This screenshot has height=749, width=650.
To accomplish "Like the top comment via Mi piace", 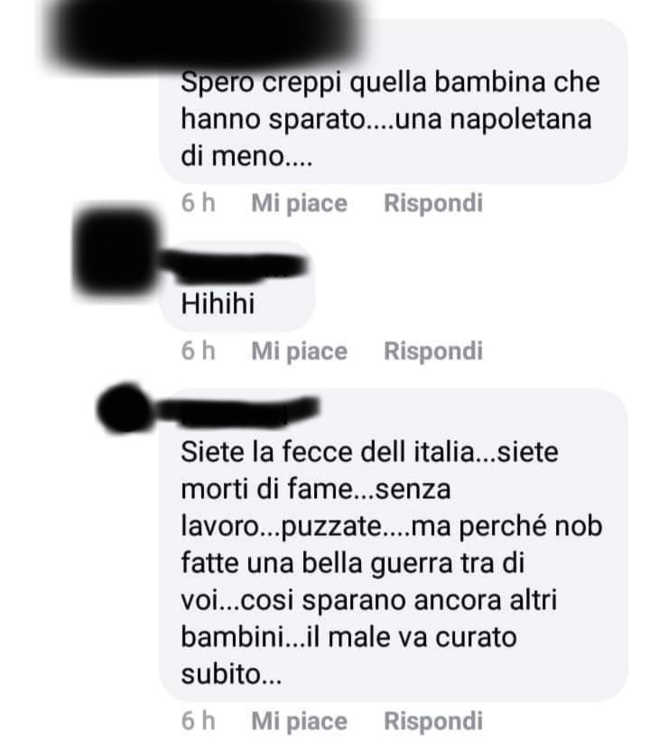I will click(x=299, y=203).
